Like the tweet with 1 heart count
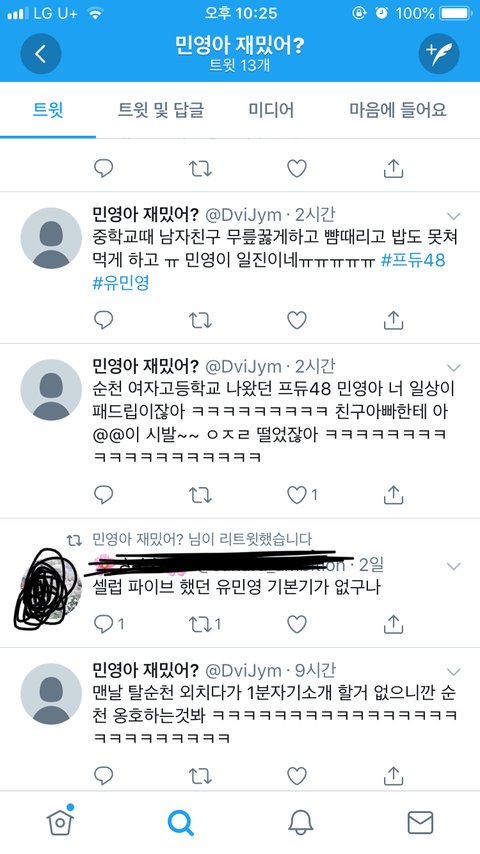This screenshot has height=854, width=480. coord(297,495)
